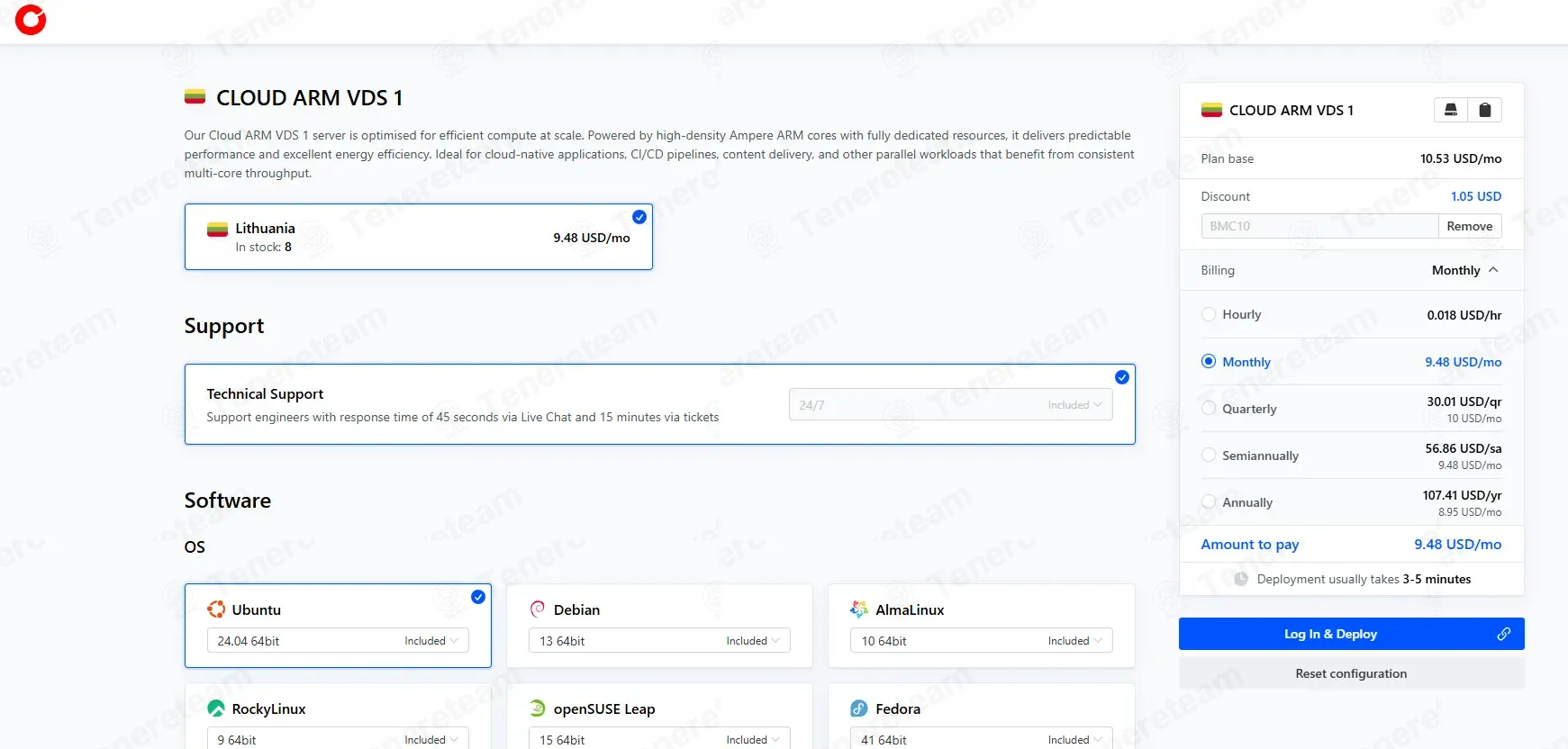Screen dimensions: 1568x749
Task: Open the 24/7 support level dropdown
Action: point(951,404)
